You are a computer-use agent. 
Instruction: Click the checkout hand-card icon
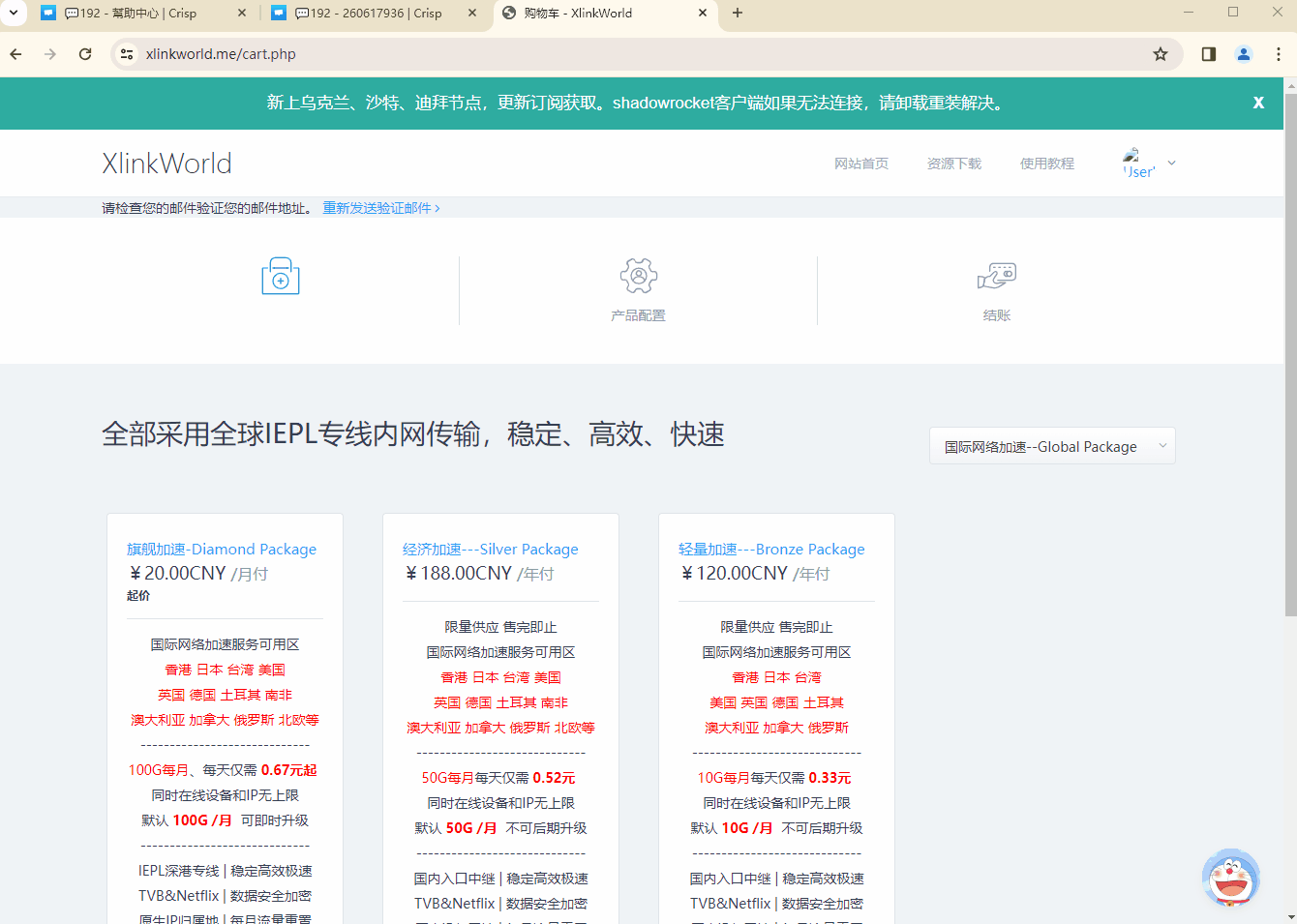coord(996,277)
